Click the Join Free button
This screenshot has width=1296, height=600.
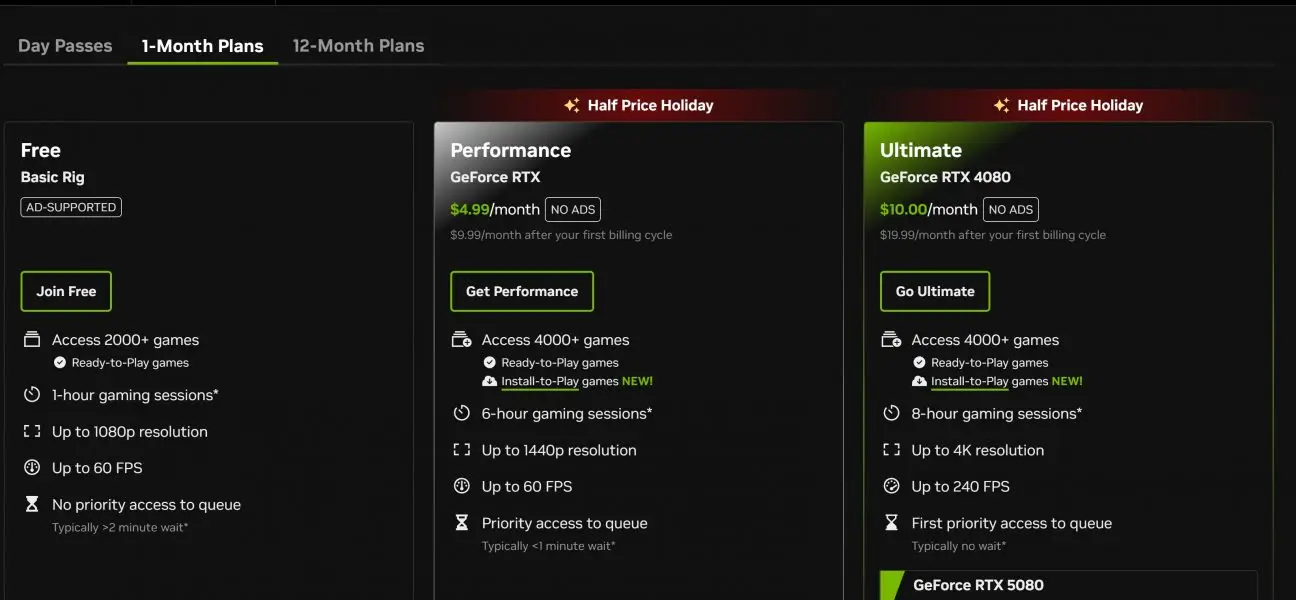click(x=66, y=291)
